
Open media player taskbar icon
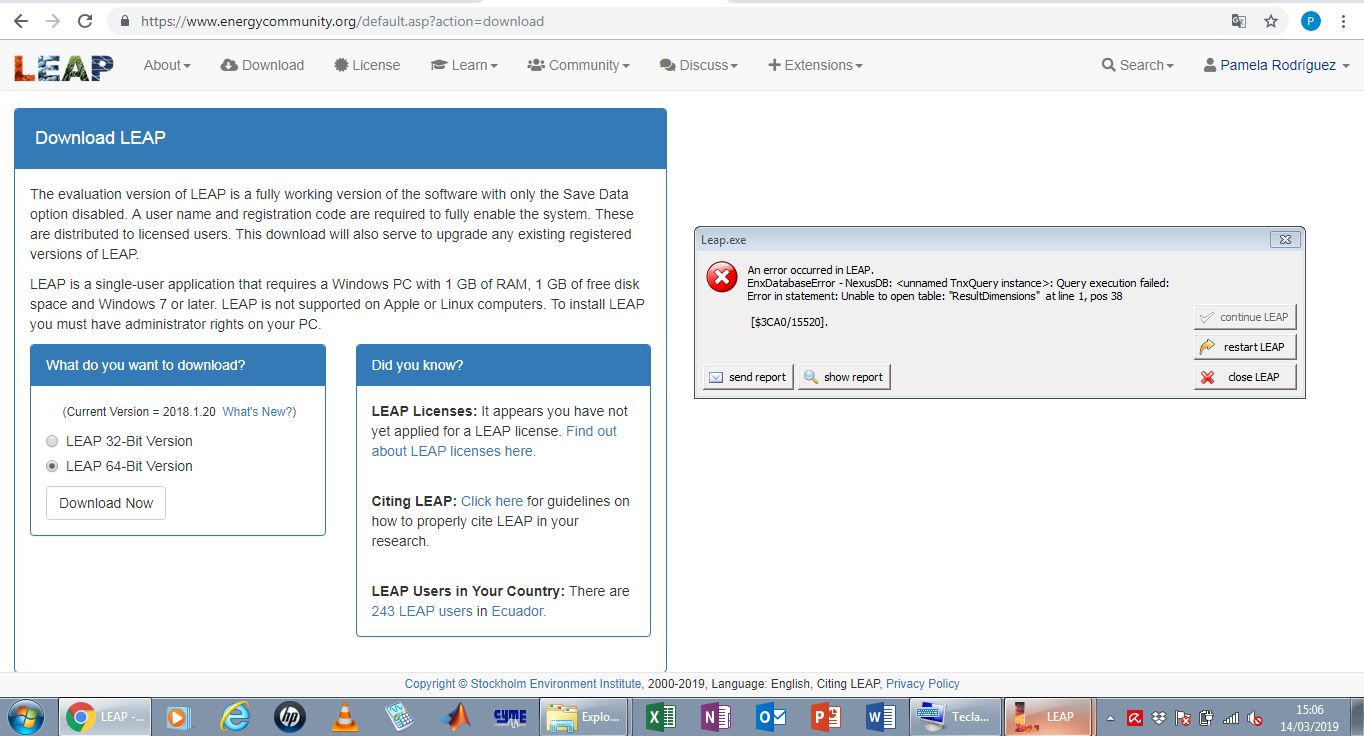click(178, 716)
